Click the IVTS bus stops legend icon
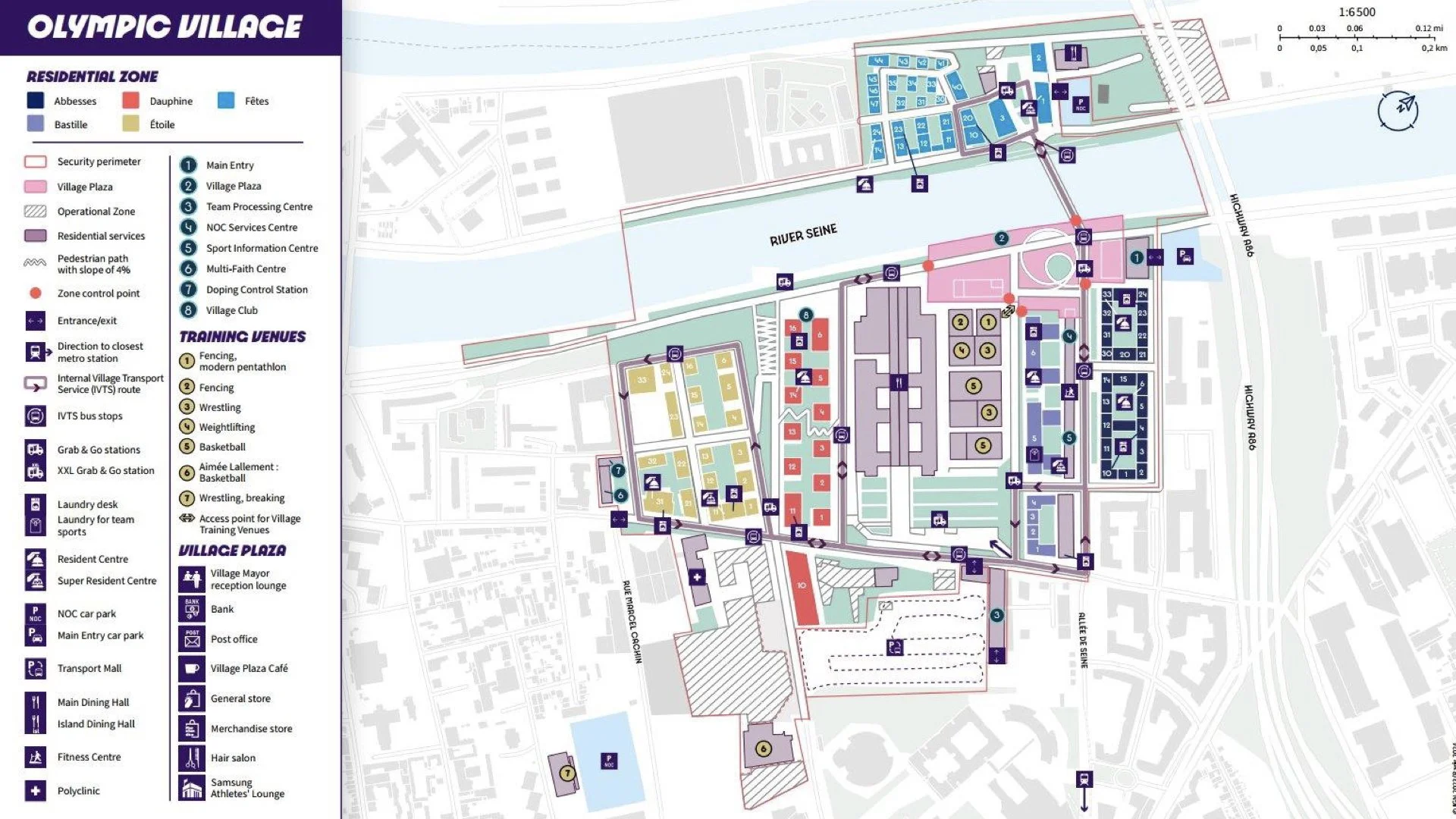This screenshot has height=819, width=1456. 35,416
